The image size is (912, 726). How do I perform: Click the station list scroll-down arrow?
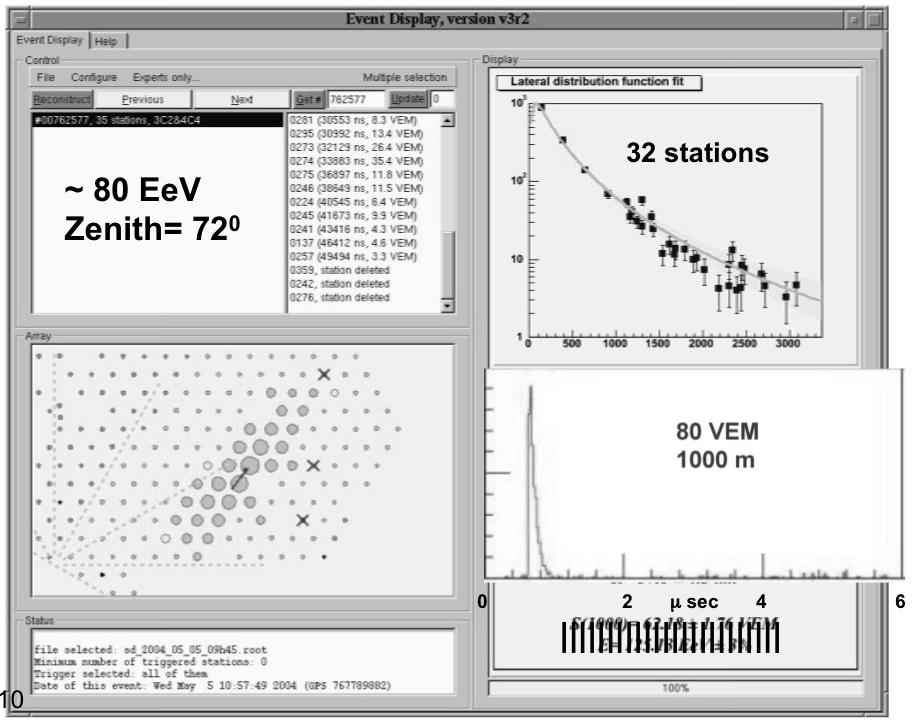pos(447,306)
